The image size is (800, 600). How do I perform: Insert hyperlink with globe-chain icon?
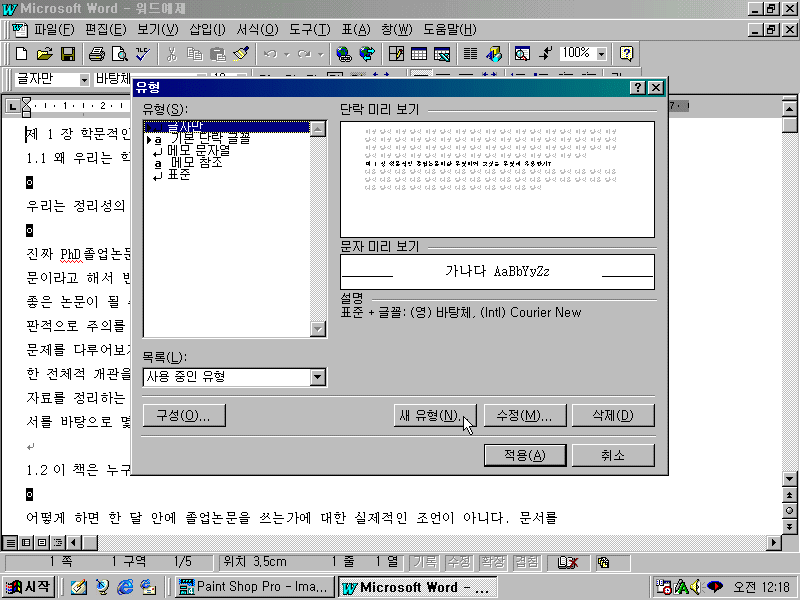344,54
